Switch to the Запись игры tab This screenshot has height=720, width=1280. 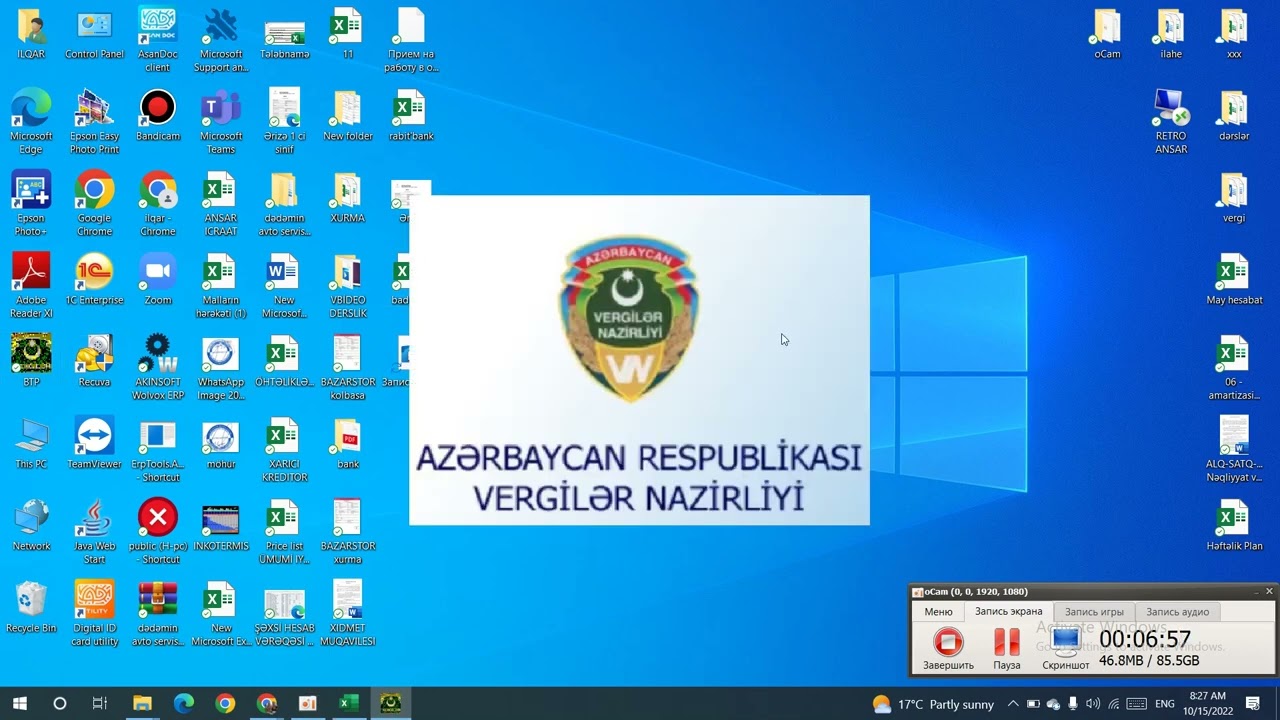(x=1094, y=612)
